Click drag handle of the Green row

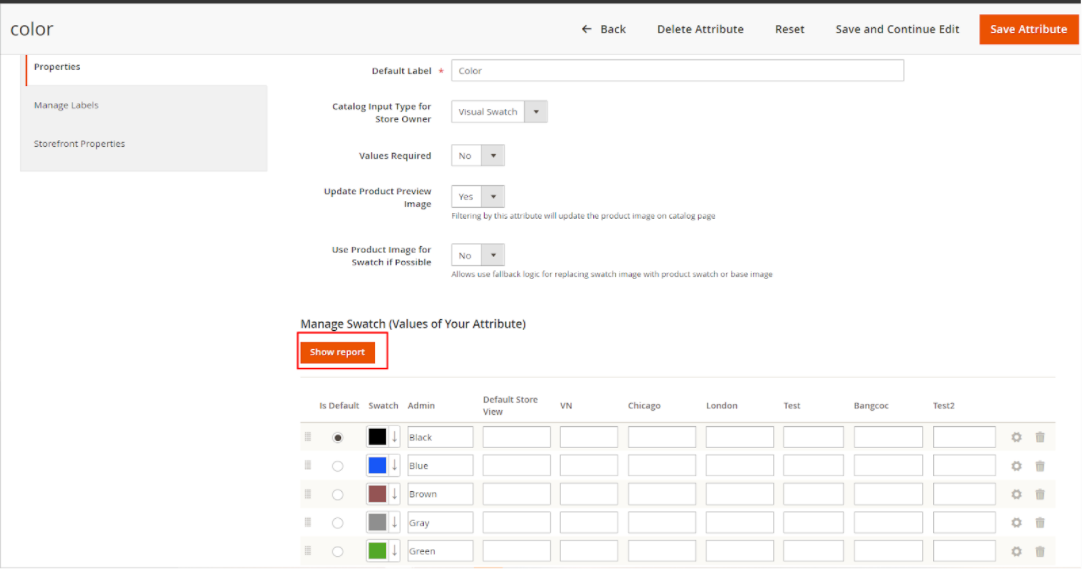pos(308,551)
